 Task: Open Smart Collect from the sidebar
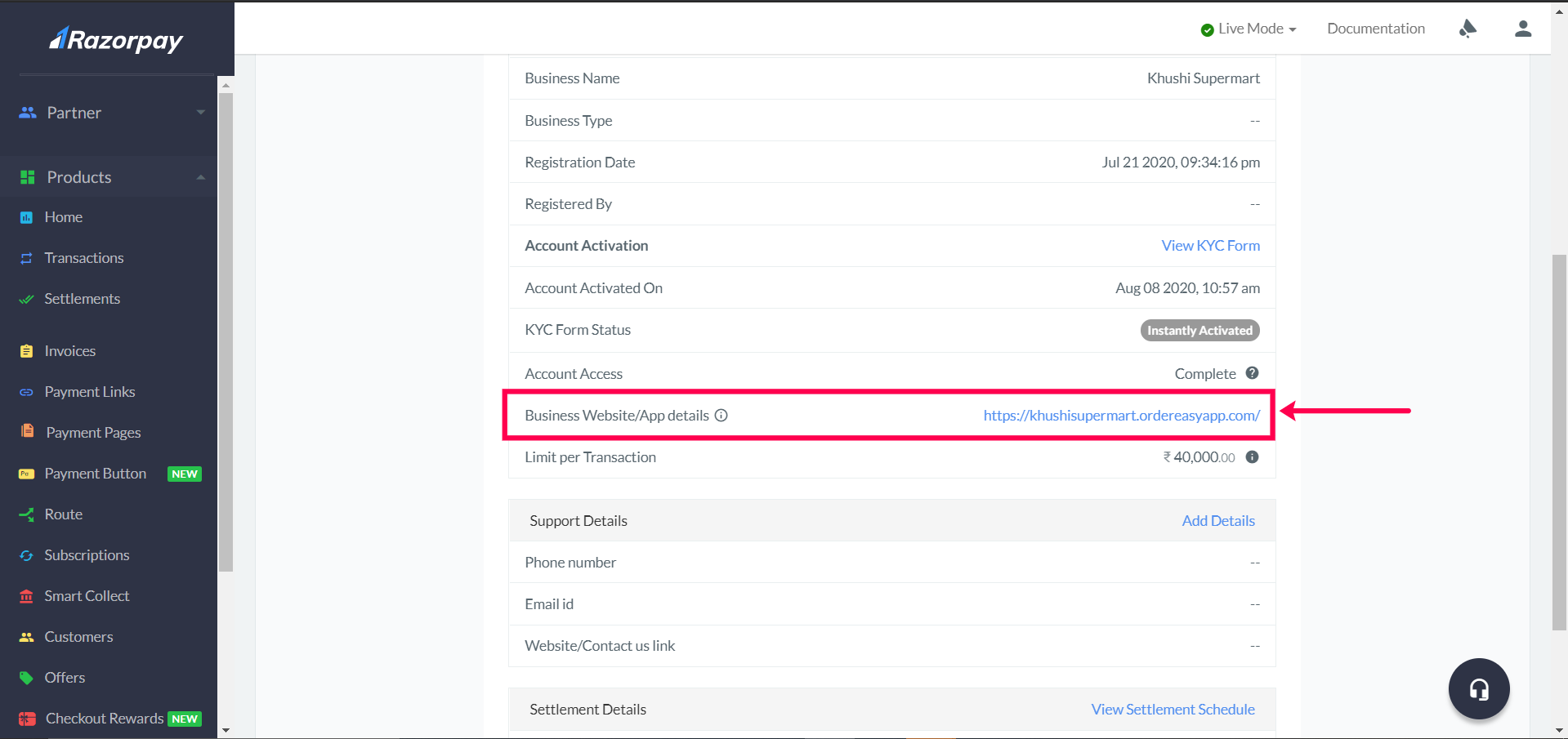click(x=87, y=596)
